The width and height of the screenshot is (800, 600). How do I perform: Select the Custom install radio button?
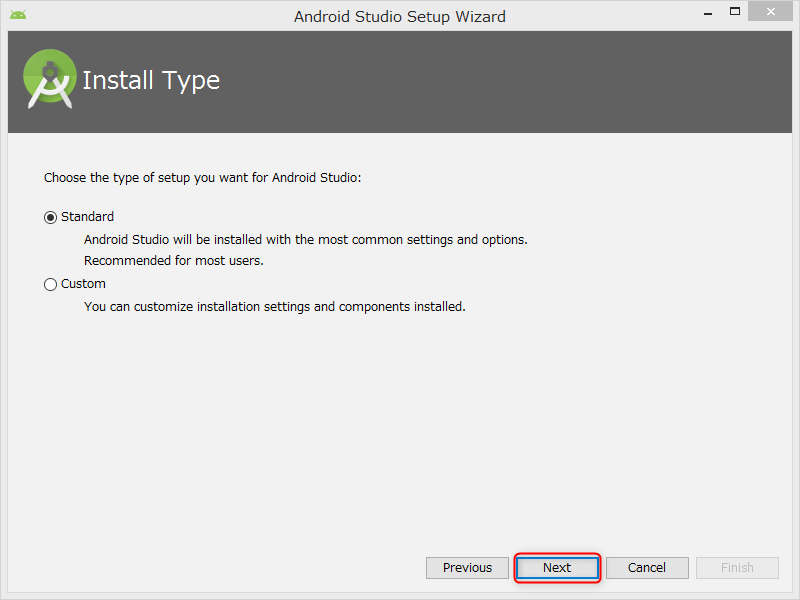(50, 284)
